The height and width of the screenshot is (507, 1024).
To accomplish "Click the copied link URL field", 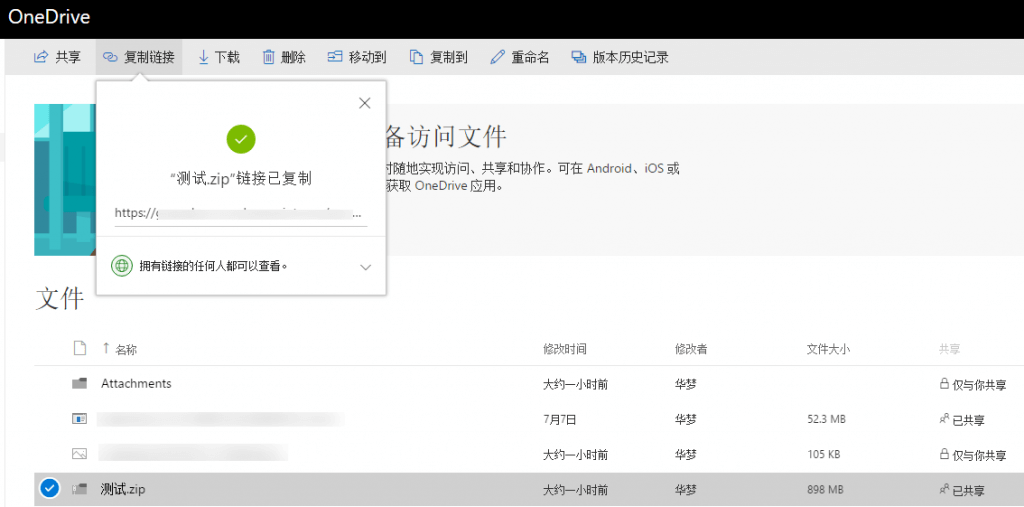I will click(x=240, y=213).
